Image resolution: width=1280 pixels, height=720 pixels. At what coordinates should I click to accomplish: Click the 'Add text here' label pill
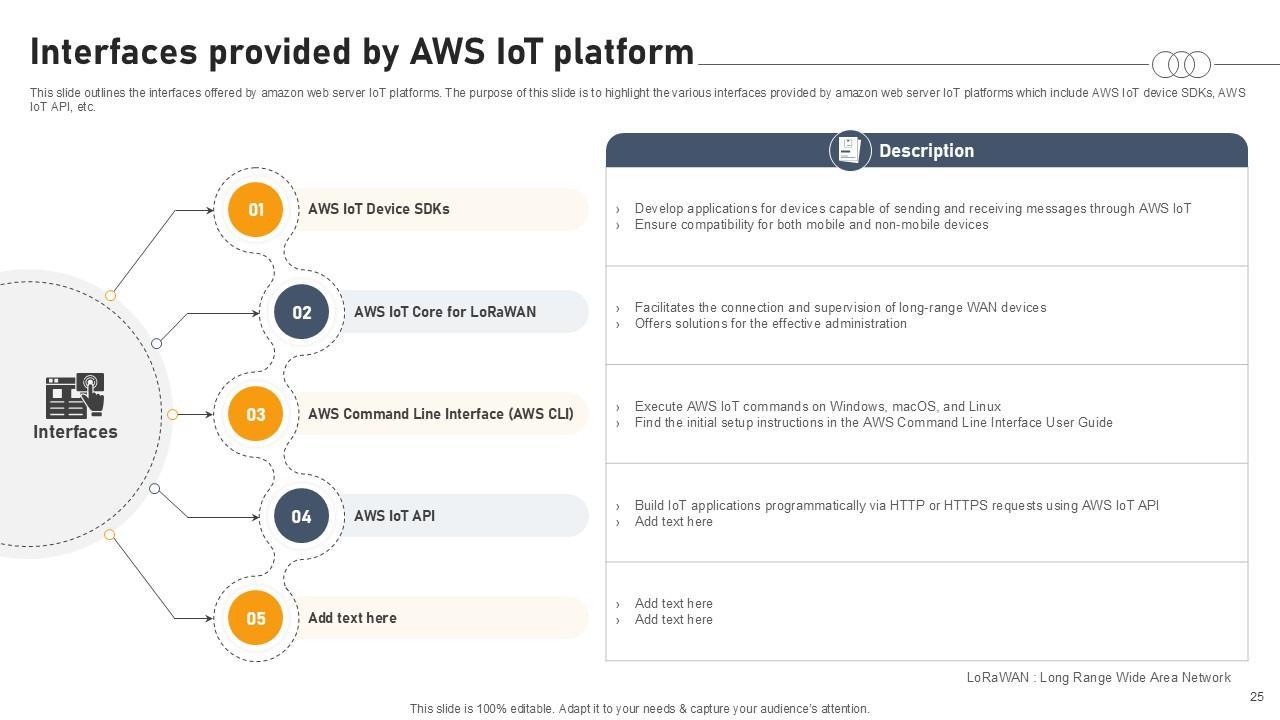click(352, 618)
